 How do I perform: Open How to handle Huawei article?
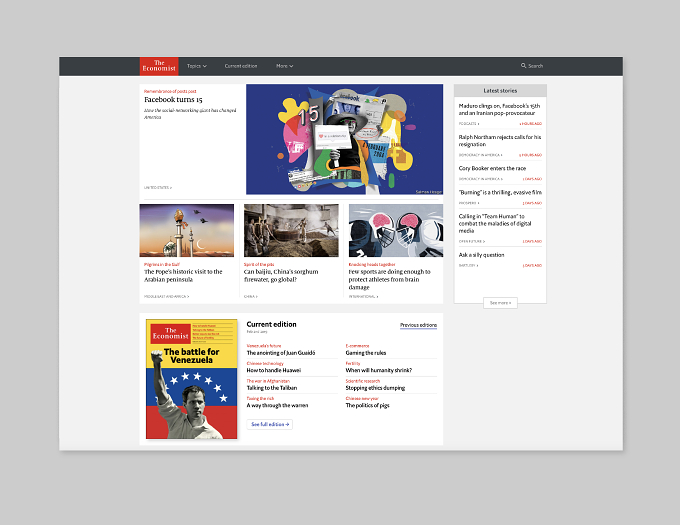tap(274, 370)
